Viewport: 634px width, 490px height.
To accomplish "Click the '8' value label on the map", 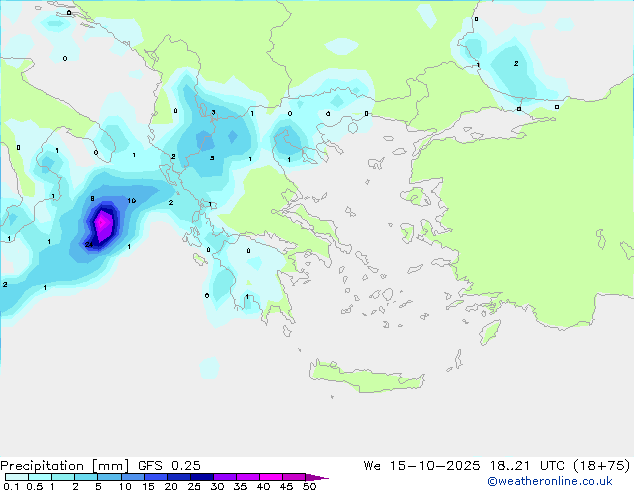I will point(93,199).
